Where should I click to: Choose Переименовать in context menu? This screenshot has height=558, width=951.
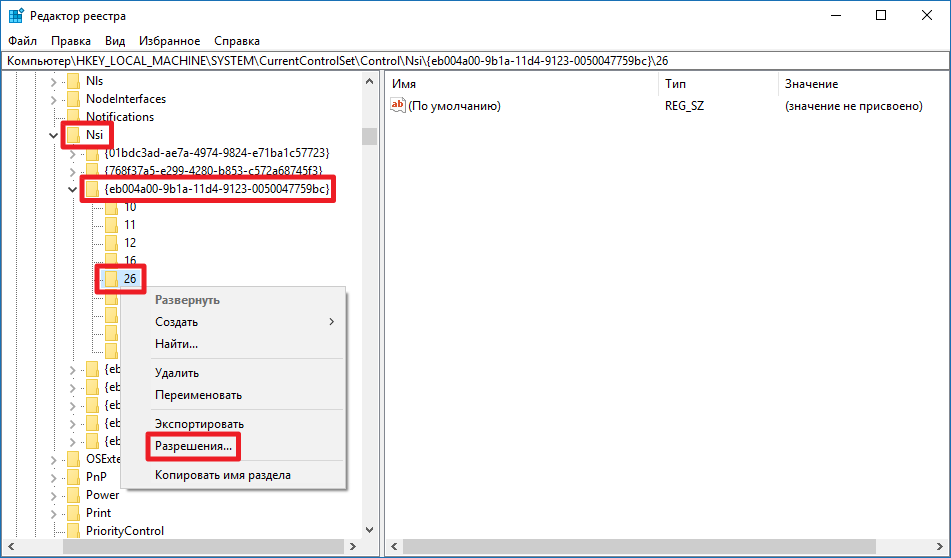pos(198,395)
